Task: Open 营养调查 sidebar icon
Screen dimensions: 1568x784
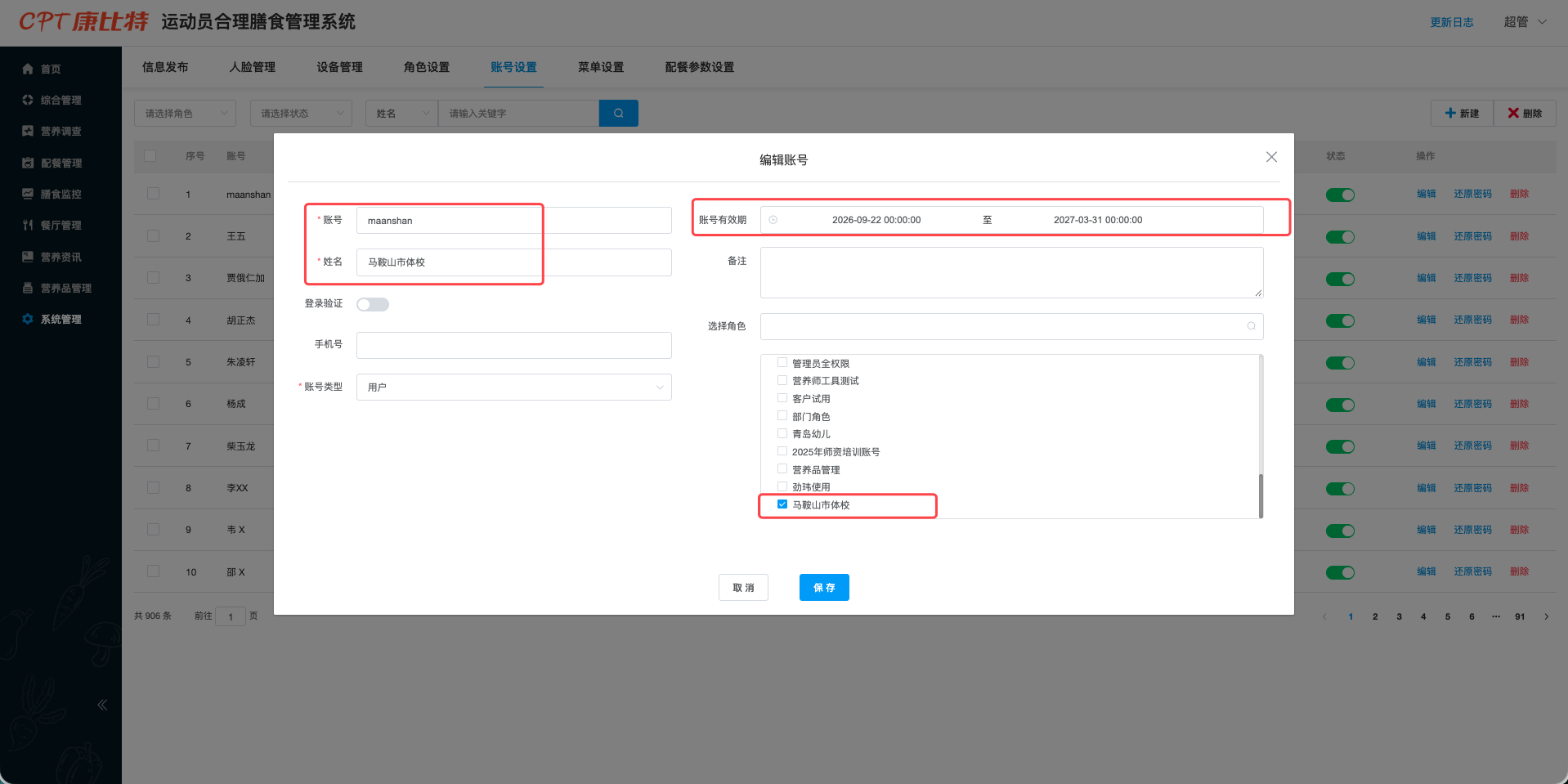Action: (28, 131)
